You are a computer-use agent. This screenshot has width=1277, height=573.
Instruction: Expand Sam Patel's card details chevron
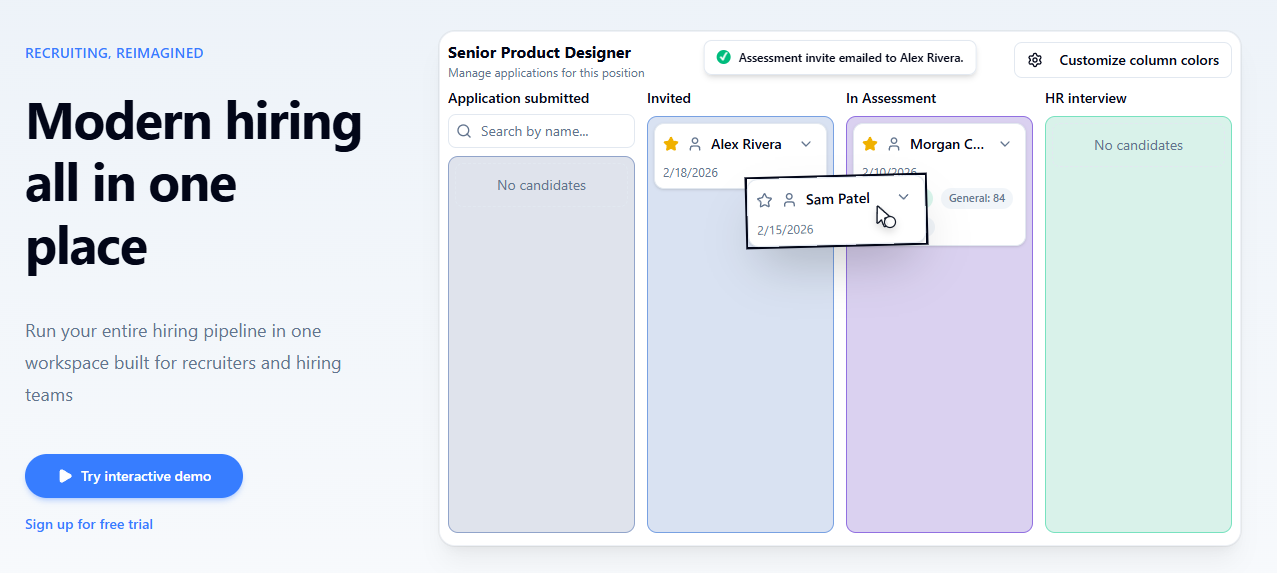[x=903, y=197]
